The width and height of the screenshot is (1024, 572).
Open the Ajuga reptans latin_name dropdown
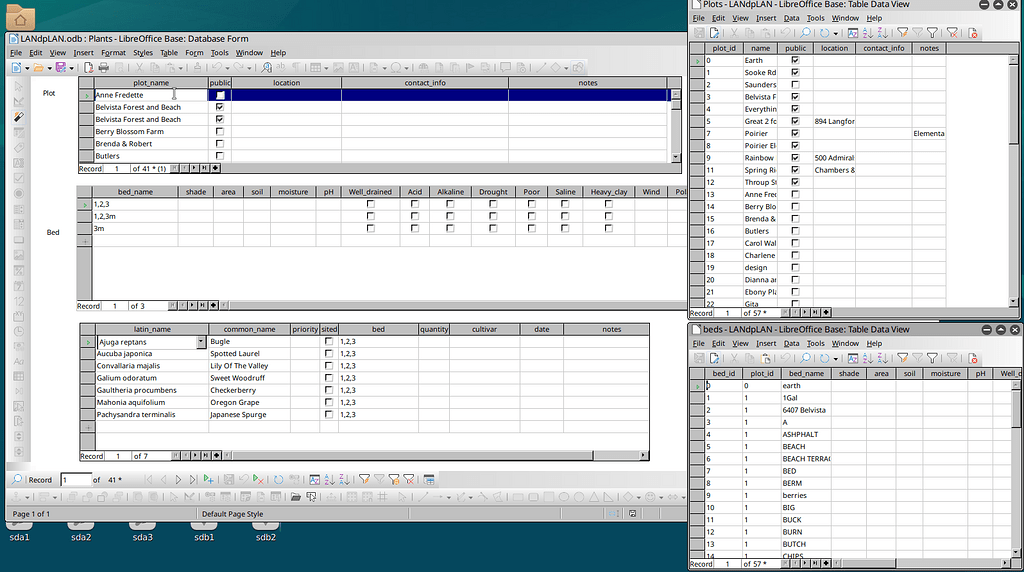coord(203,342)
